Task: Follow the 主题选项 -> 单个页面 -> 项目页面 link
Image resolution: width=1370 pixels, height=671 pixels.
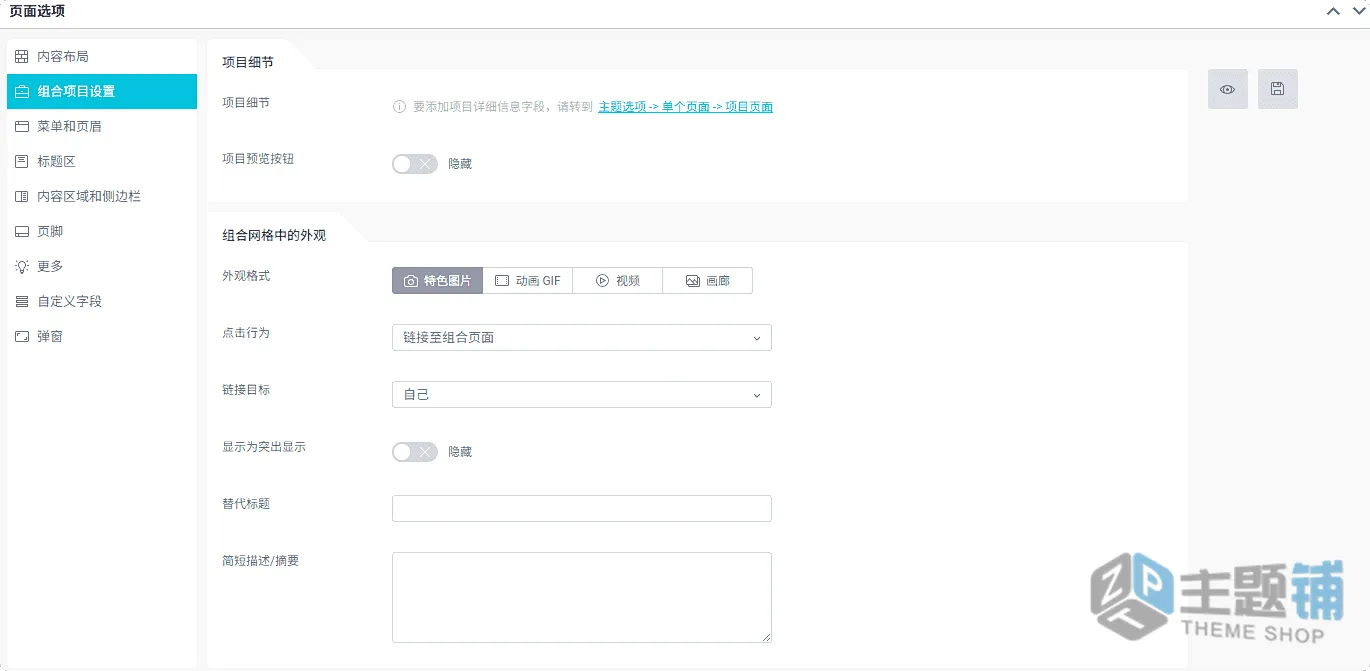Action: tap(685, 107)
